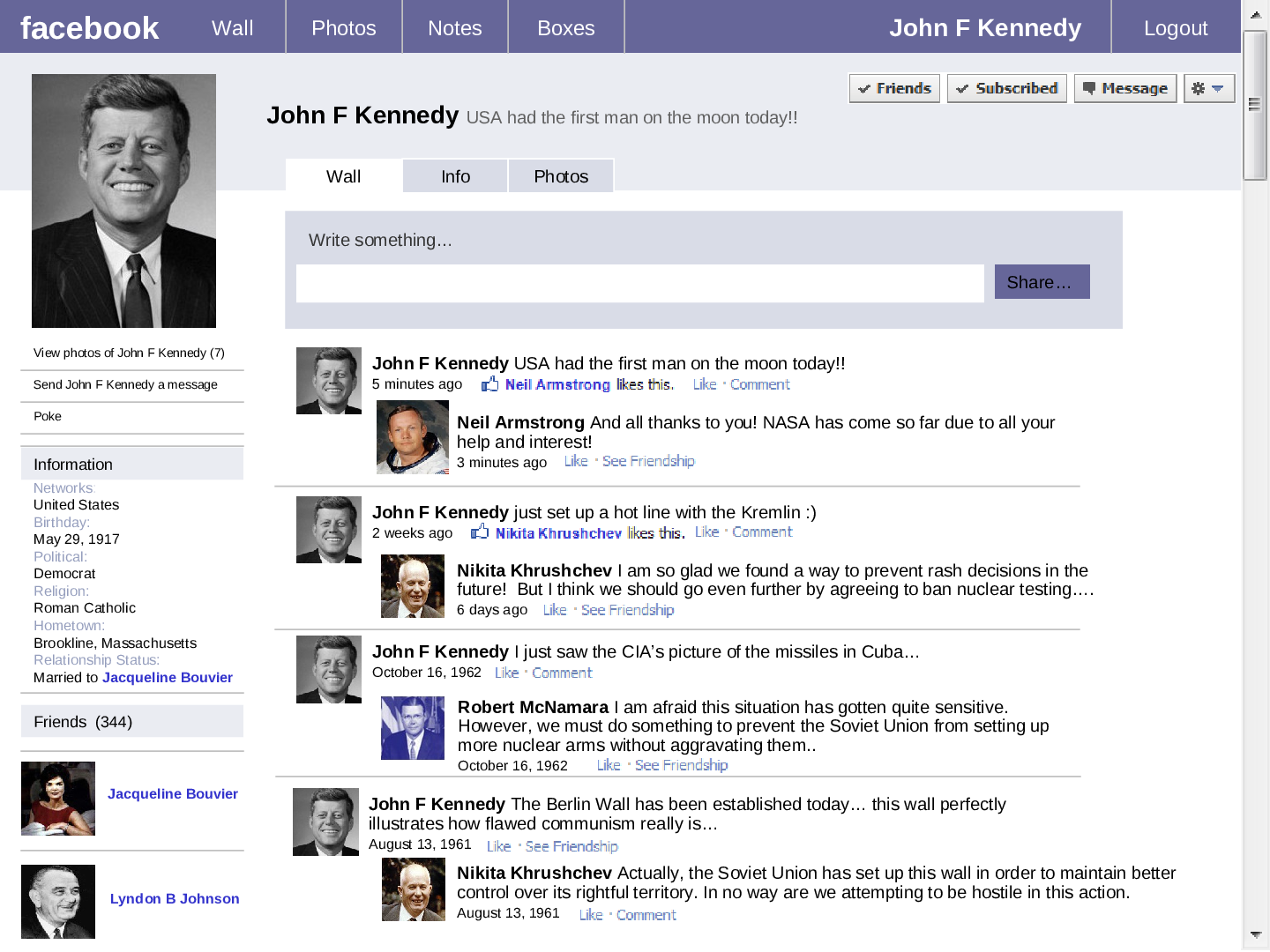Image resolution: width=1270 pixels, height=952 pixels.
Task: Click the Poke link in sidebar
Action: tap(48, 416)
